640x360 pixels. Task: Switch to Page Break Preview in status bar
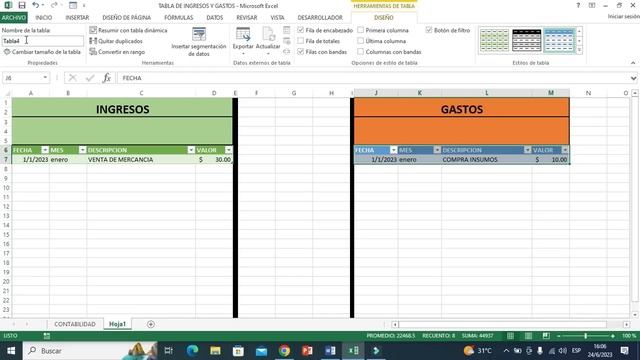pyautogui.click(x=546, y=336)
